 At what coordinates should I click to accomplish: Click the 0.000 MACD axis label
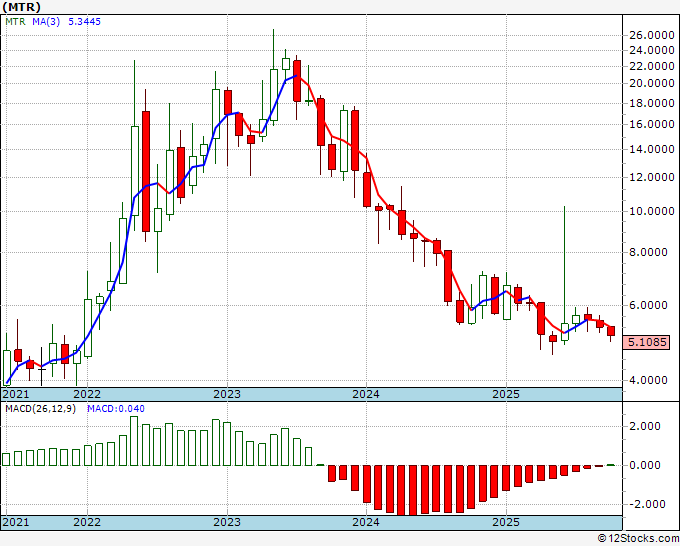click(x=645, y=465)
